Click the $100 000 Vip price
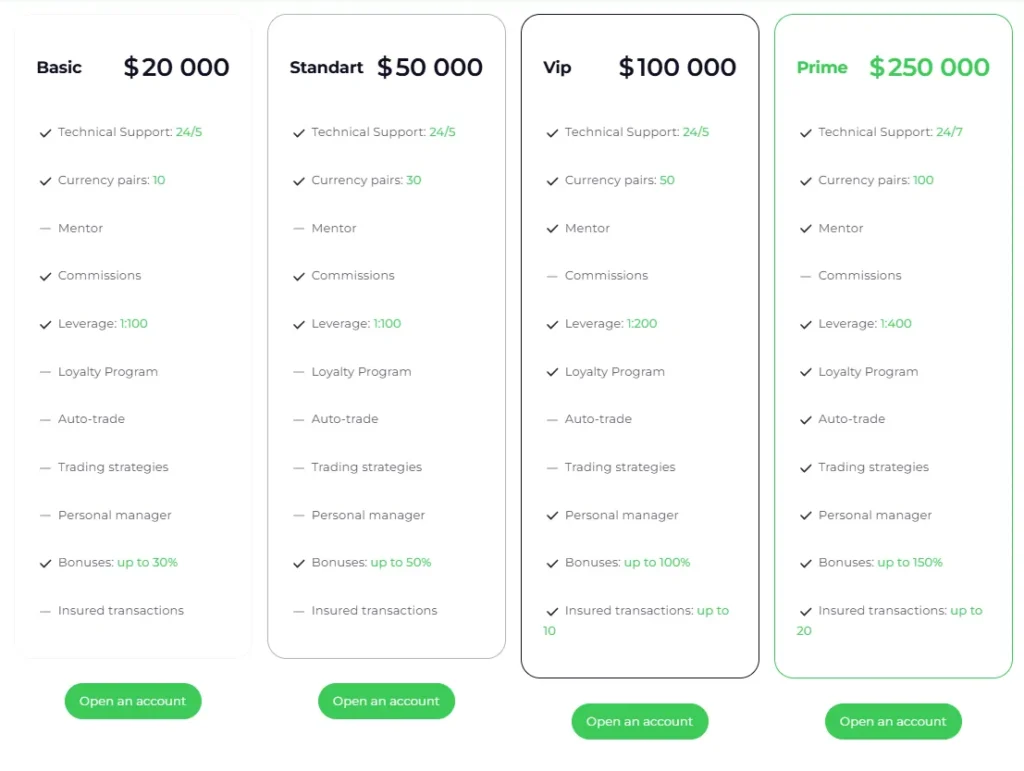 (677, 68)
